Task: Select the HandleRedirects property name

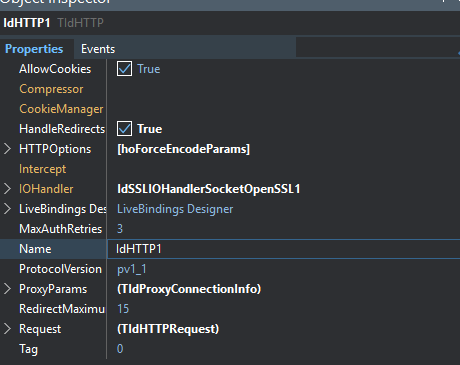Action: (x=62, y=129)
